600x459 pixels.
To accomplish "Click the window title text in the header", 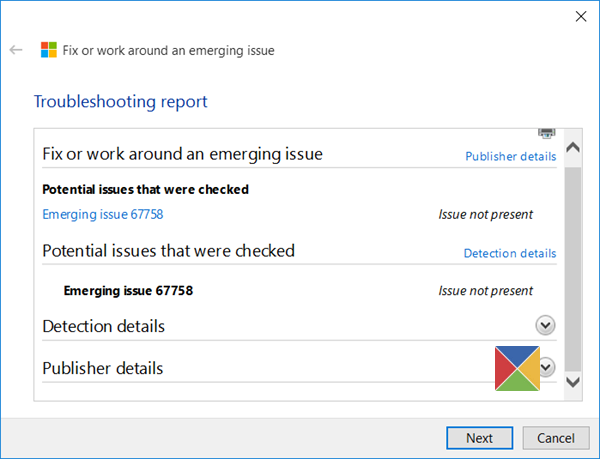I will tap(168, 50).
